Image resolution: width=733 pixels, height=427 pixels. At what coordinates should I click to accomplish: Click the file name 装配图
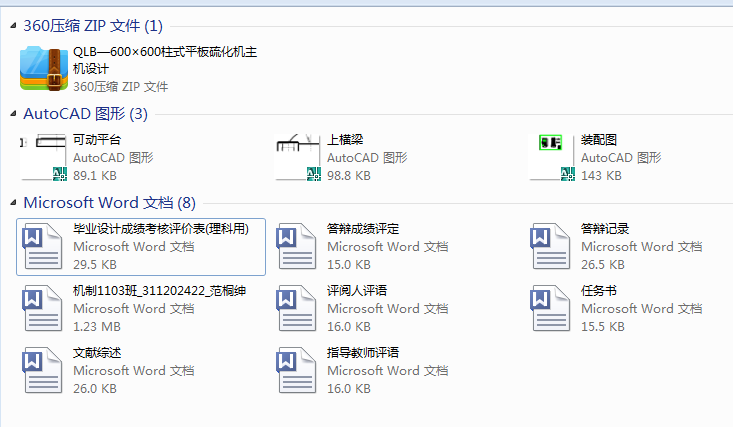coord(599,139)
